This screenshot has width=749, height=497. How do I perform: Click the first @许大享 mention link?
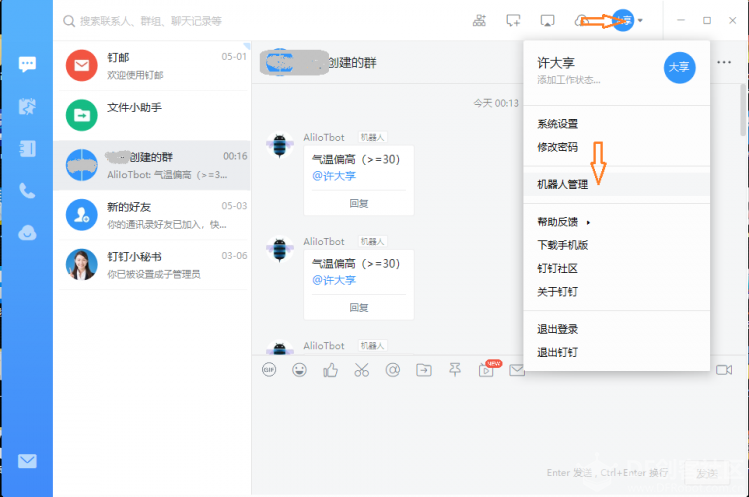[334, 176]
